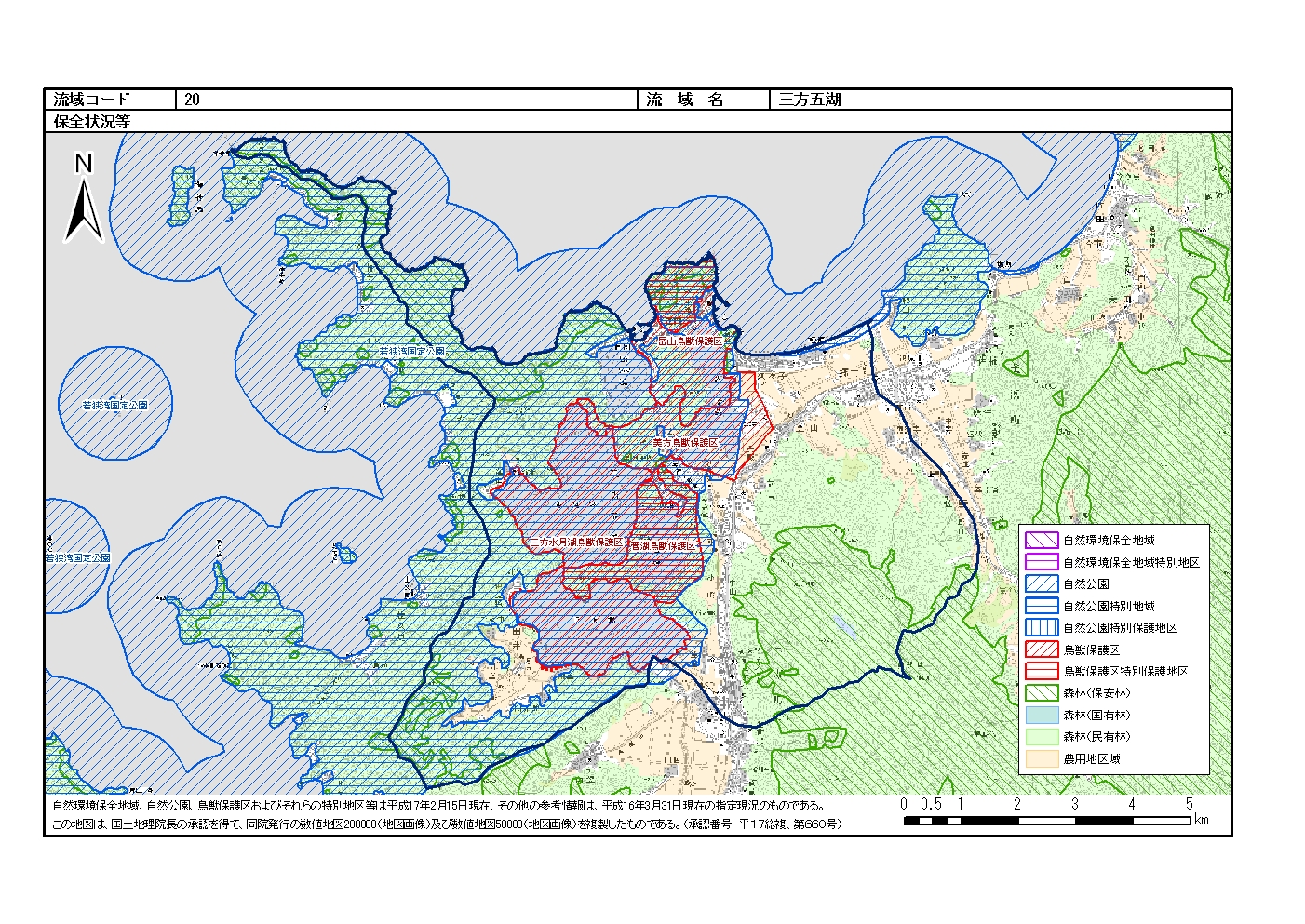Select the blue horizontal-lined 自然公園特別地域 legend symbol
Image resolution: width=1305 pixels, height=924 pixels.
click(x=1042, y=606)
